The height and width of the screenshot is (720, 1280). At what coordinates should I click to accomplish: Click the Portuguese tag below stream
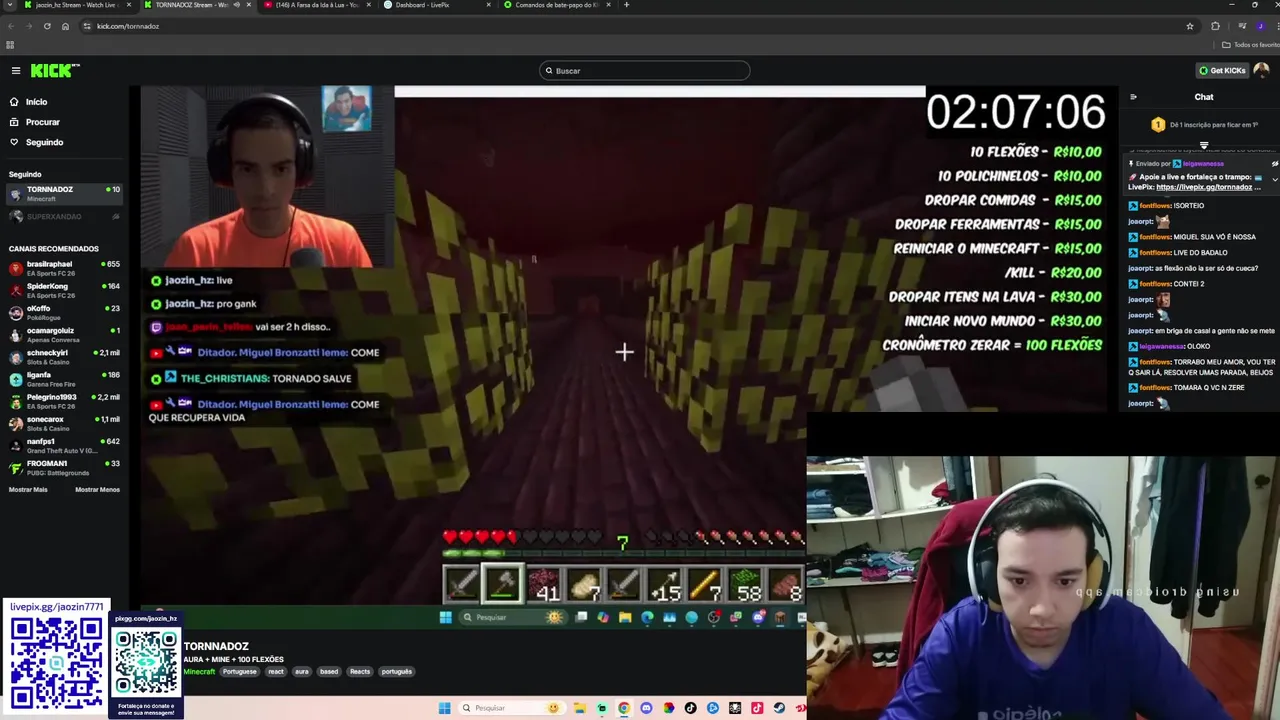[240, 672]
